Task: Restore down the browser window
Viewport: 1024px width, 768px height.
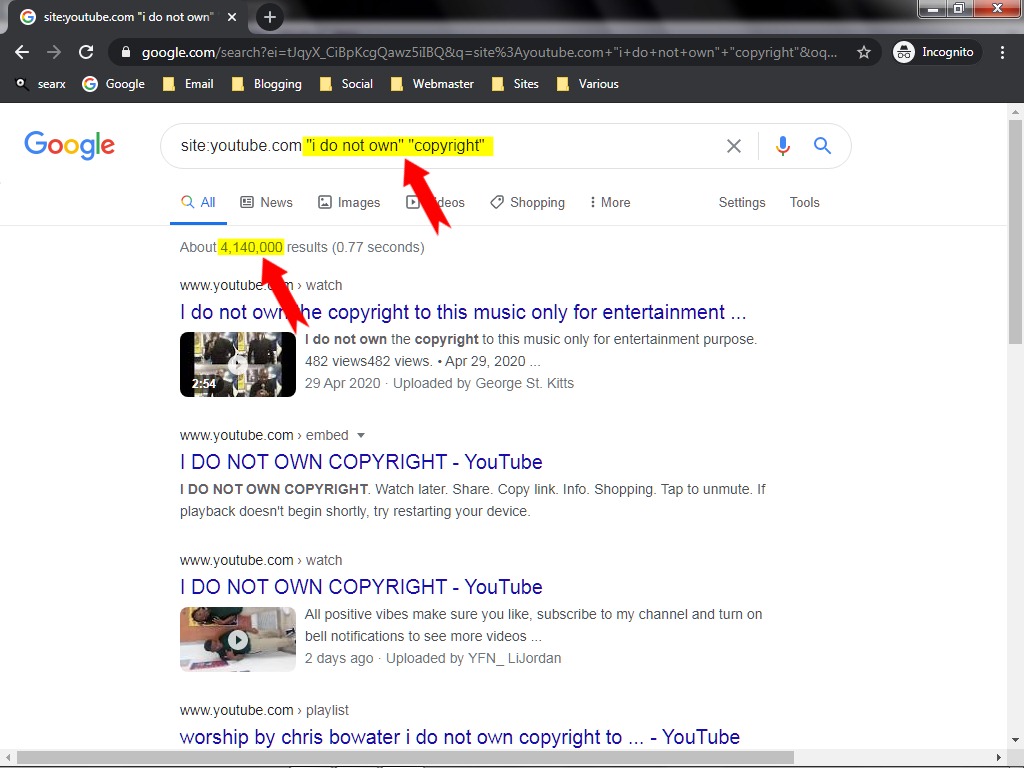Action: (x=959, y=8)
